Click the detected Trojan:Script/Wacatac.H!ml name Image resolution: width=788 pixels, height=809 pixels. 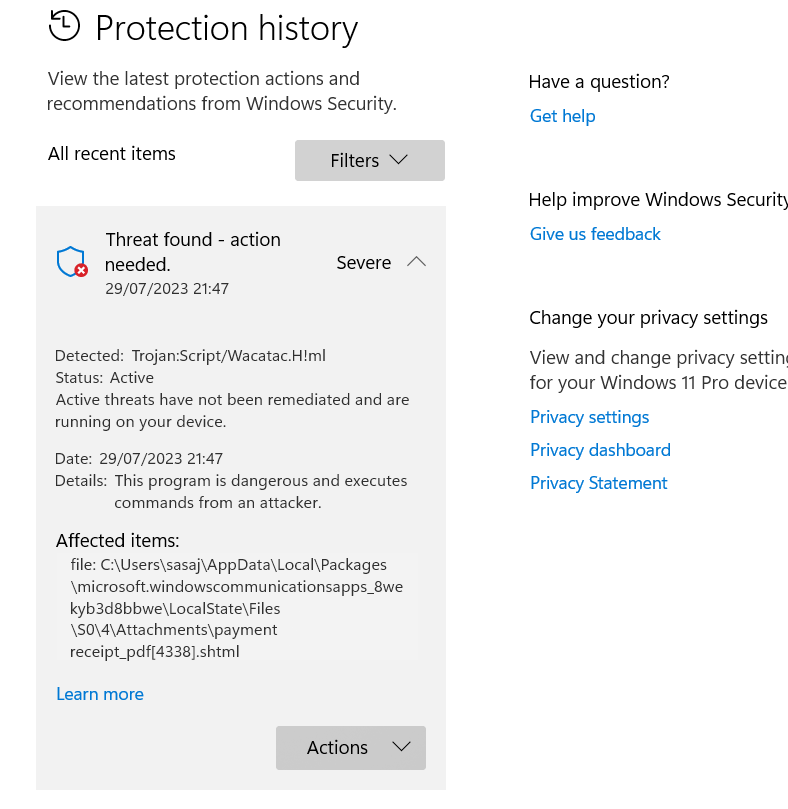(229, 355)
